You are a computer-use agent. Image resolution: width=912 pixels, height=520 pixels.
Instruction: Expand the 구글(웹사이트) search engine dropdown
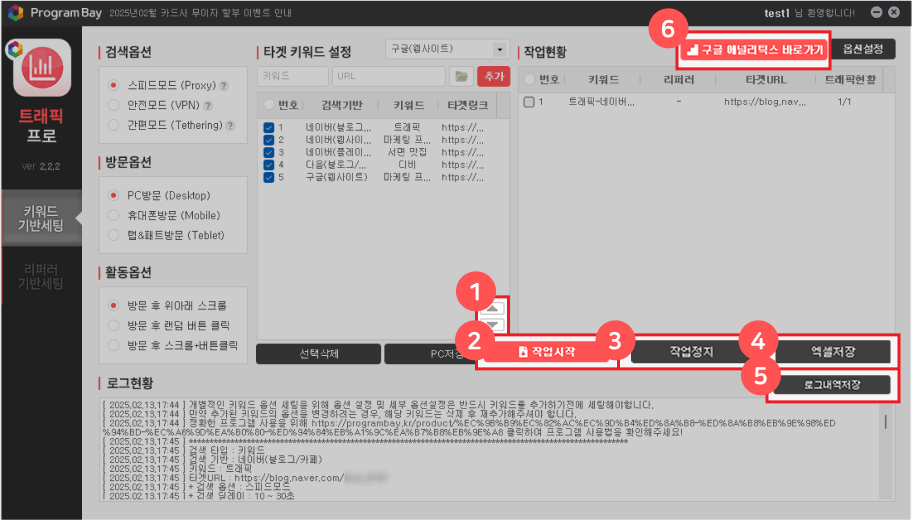446,49
